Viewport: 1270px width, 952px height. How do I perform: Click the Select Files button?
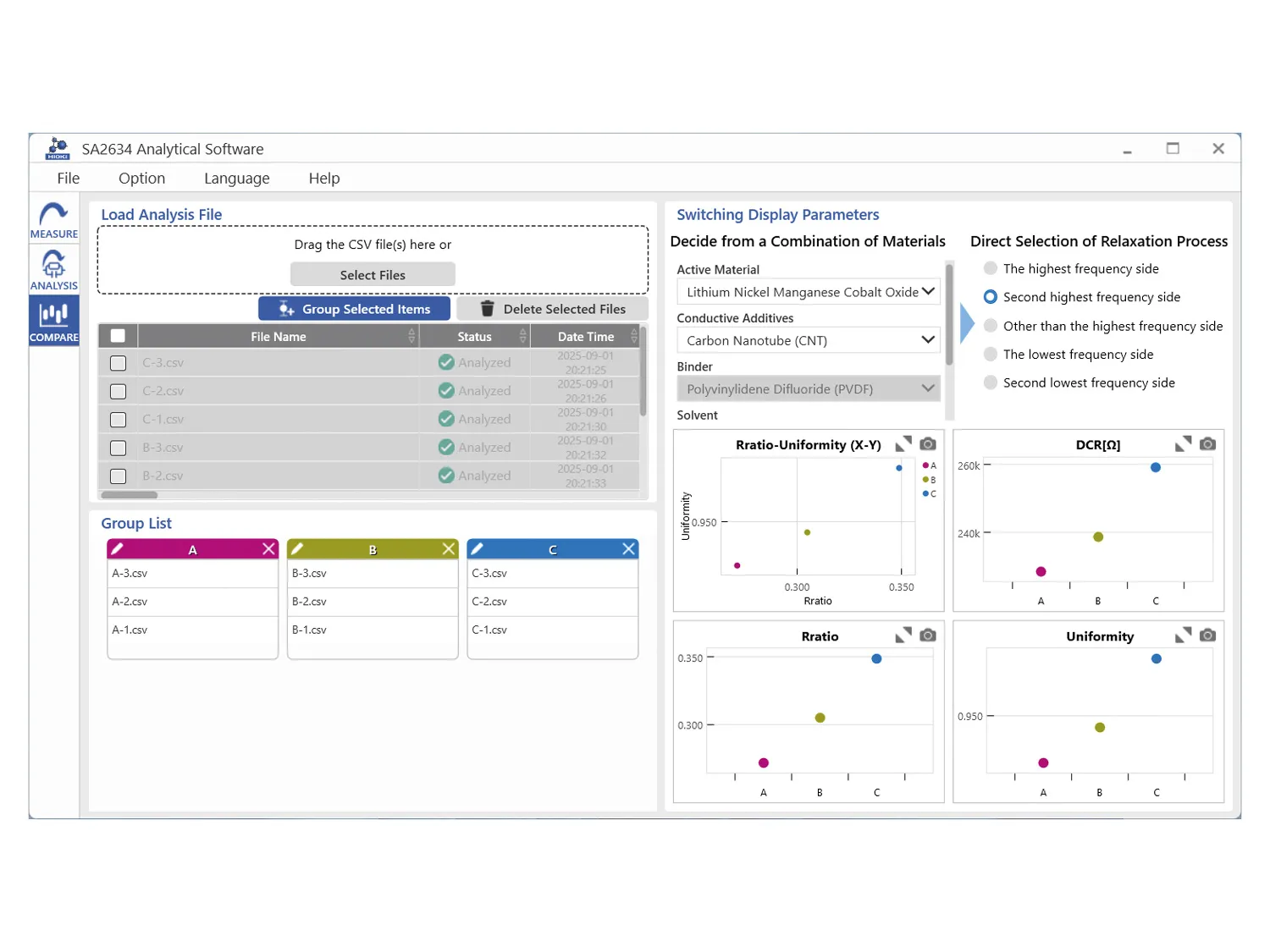click(373, 275)
